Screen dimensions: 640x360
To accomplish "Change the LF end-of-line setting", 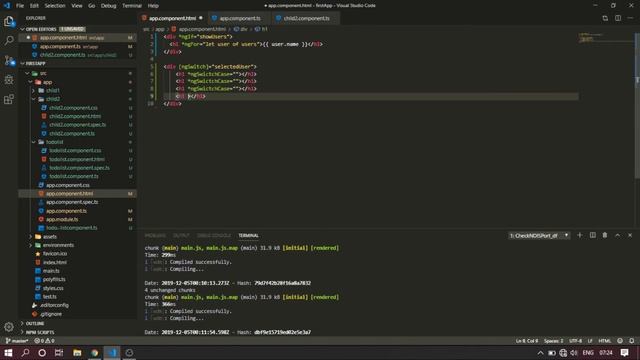I will 590,340.
